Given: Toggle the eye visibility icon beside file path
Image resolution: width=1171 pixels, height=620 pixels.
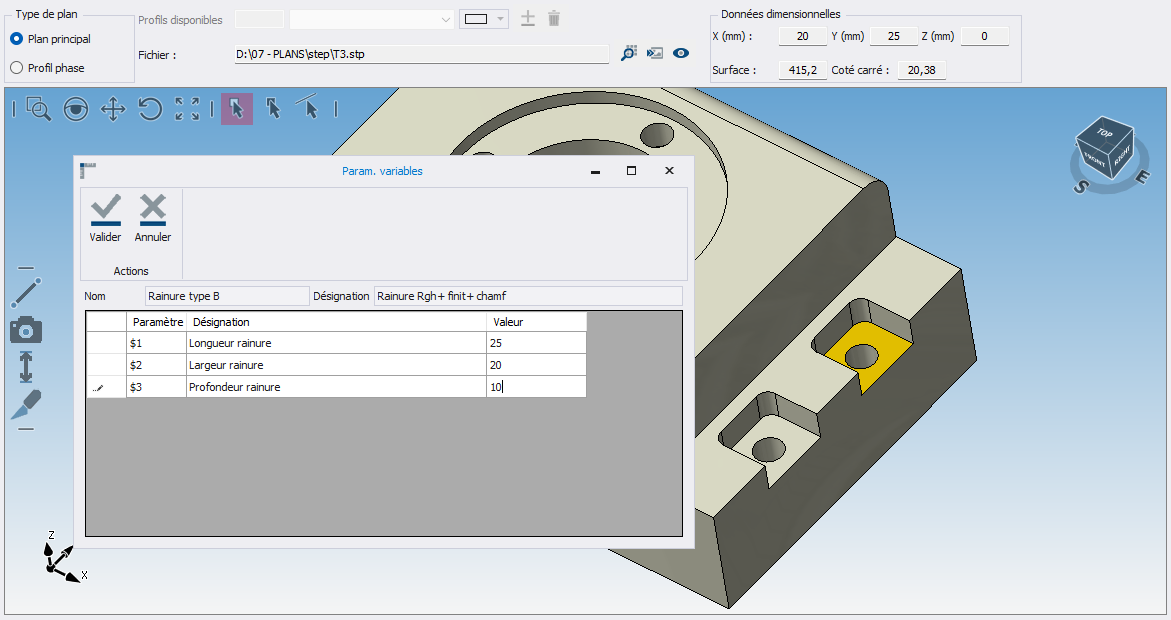Looking at the screenshot, I should pos(681,54).
